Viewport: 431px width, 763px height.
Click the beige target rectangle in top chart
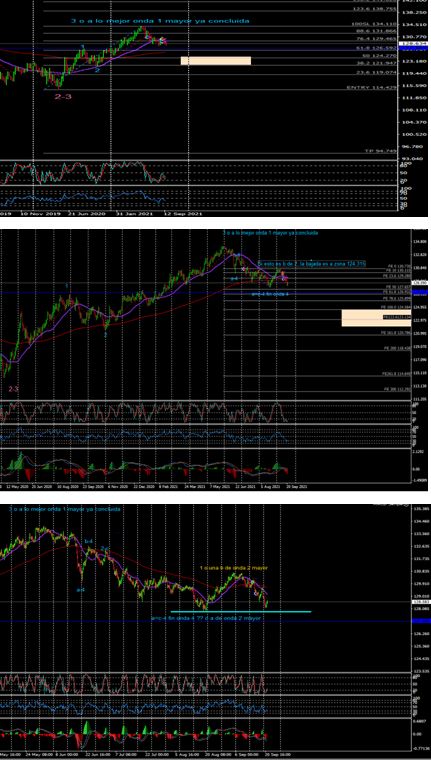[216, 60]
